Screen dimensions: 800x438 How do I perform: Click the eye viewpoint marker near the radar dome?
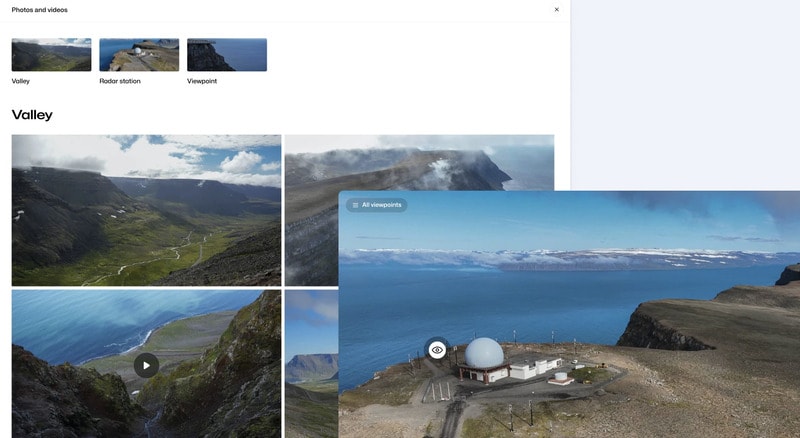[437, 350]
